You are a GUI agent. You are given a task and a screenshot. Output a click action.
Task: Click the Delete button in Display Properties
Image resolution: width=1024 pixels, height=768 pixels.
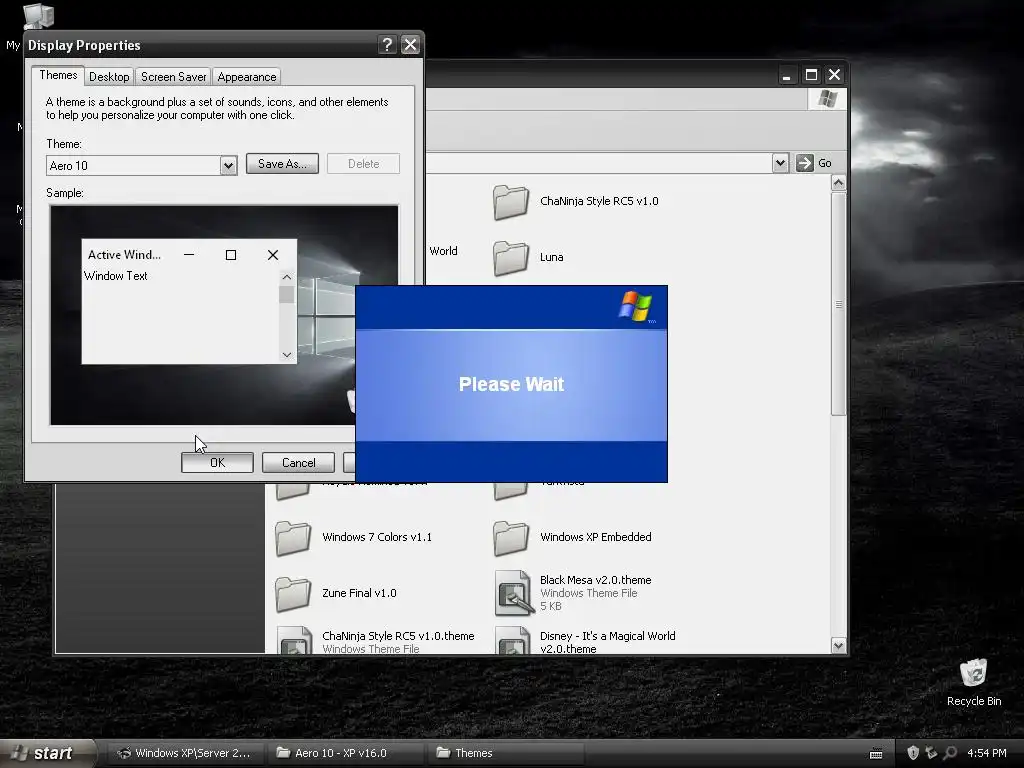[363, 164]
